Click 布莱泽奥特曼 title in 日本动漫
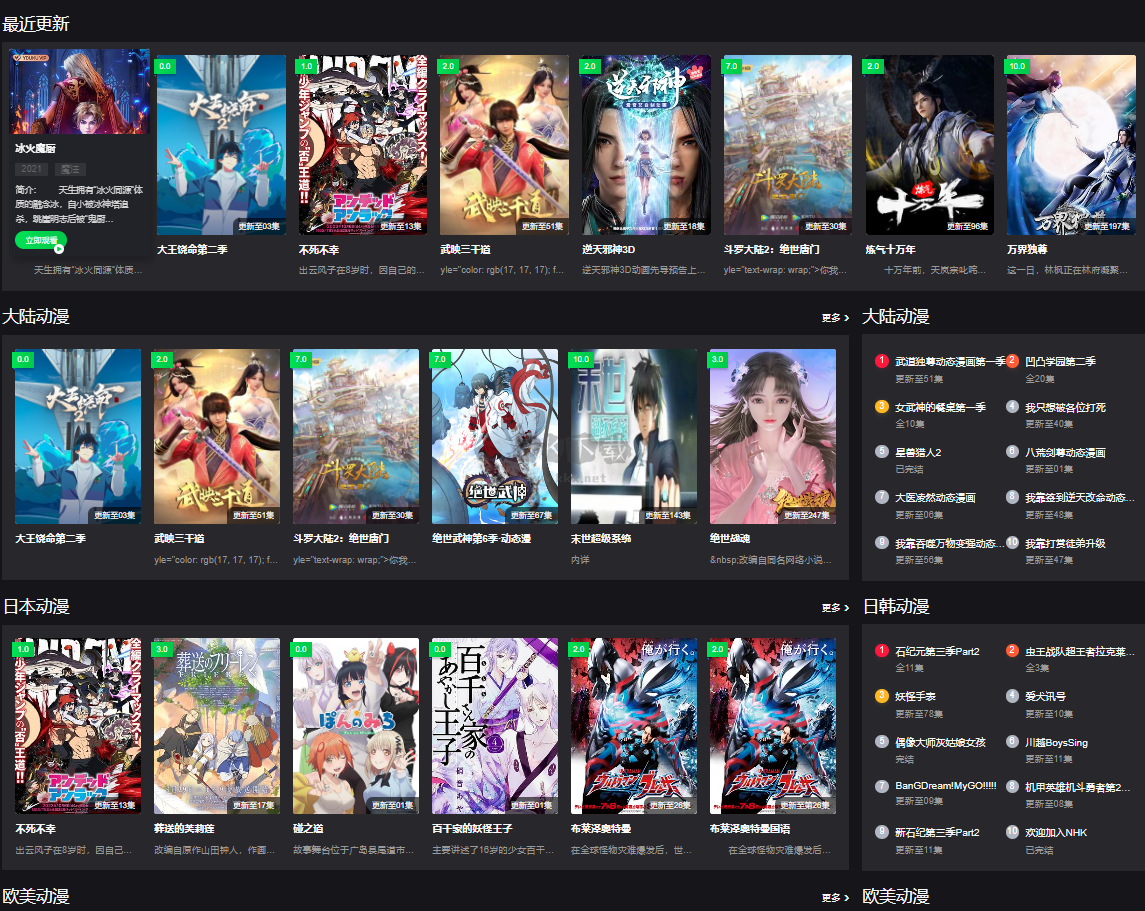The height and width of the screenshot is (911, 1145). [x=601, y=829]
